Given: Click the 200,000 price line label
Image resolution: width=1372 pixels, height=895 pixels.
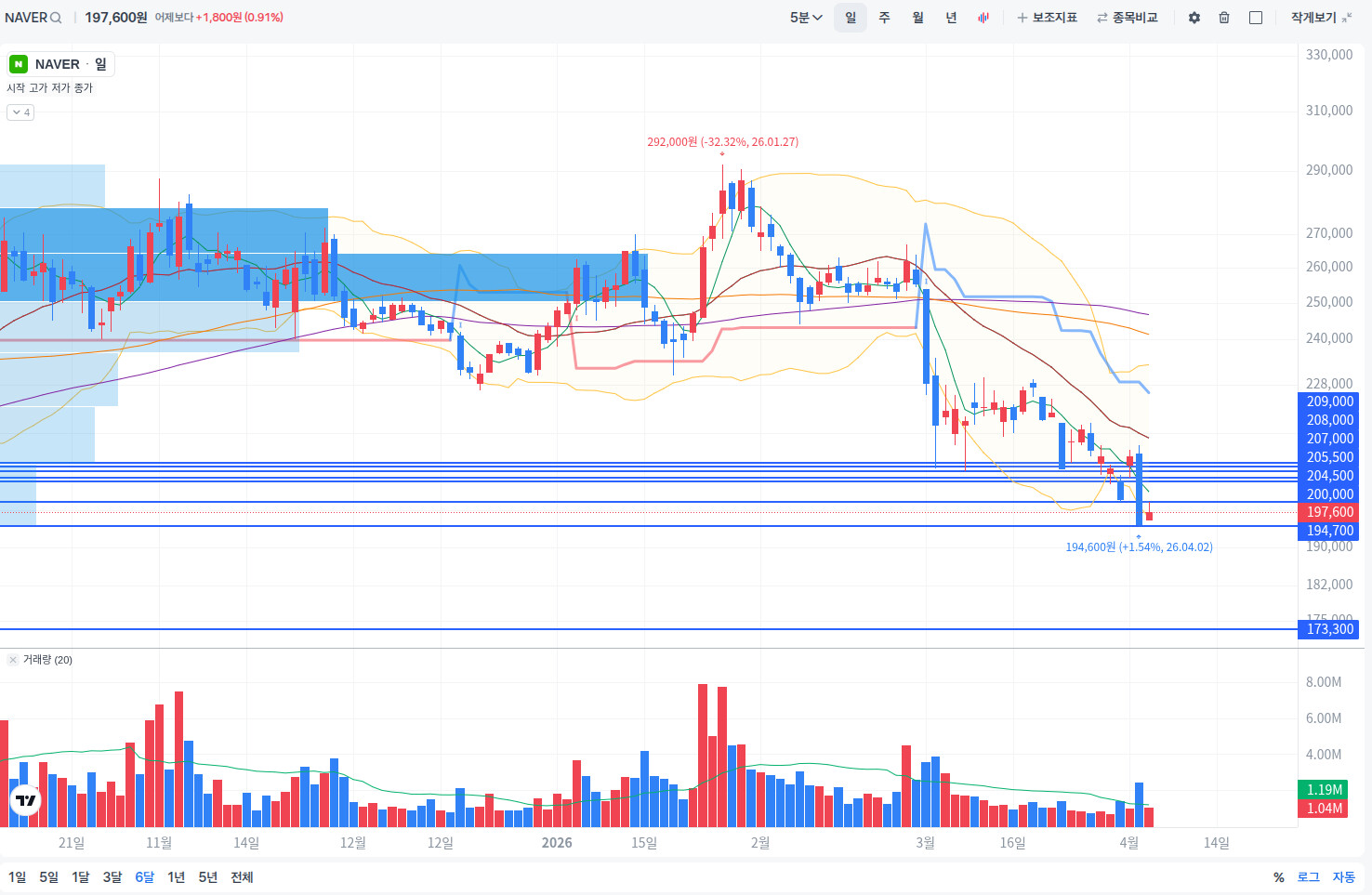Looking at the screenshot, I should point(1330,494).
